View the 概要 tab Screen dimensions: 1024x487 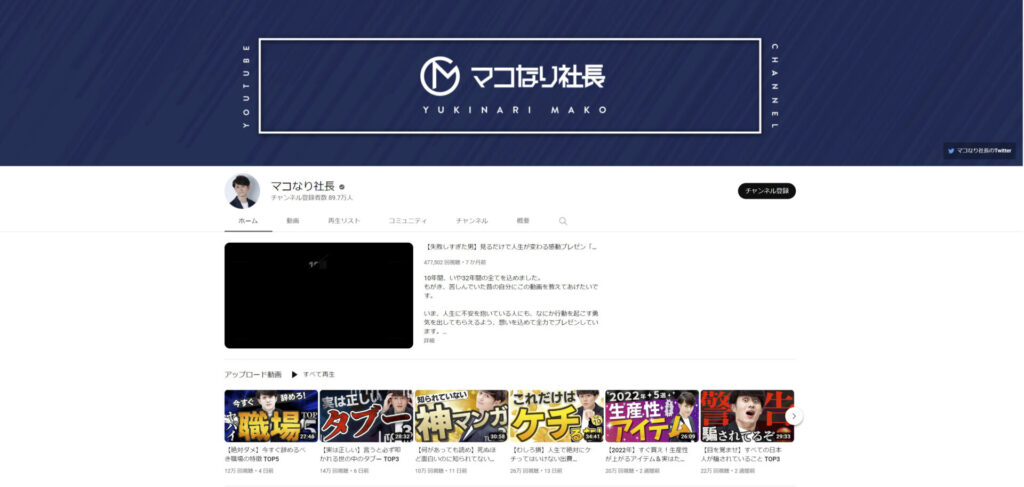[x=523, y=221]
